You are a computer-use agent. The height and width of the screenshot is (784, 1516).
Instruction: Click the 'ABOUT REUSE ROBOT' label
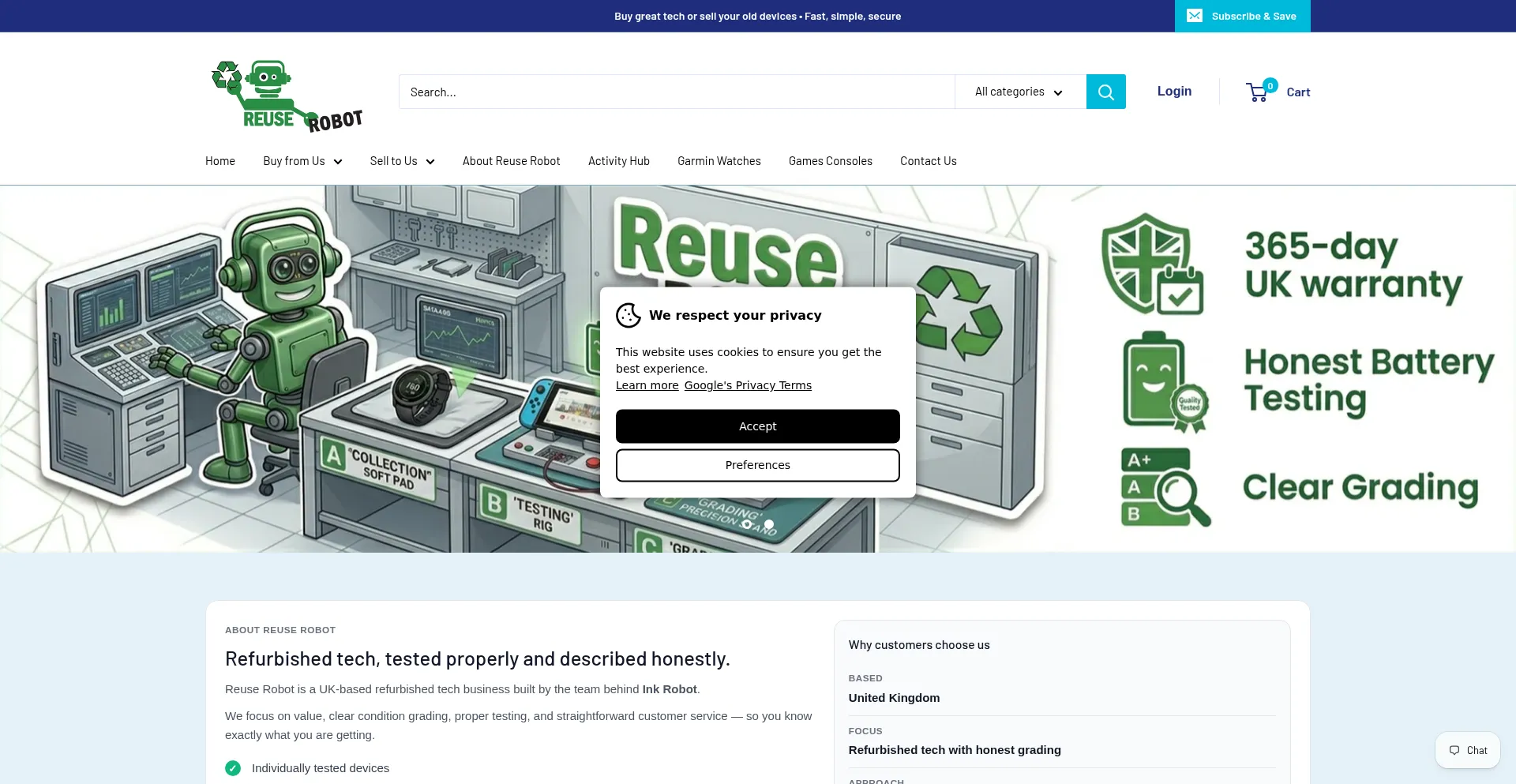(x=280, y=630)
